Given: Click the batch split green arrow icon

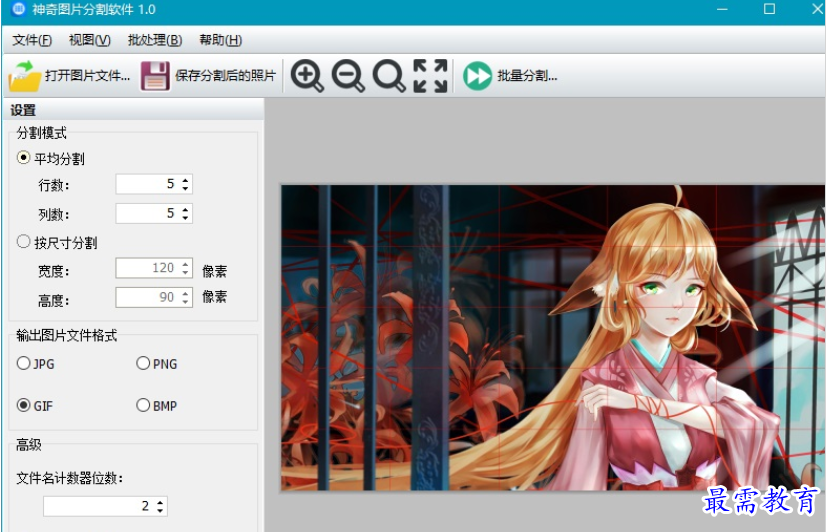Looking at the screenshot, I should (x=477, y=76).
